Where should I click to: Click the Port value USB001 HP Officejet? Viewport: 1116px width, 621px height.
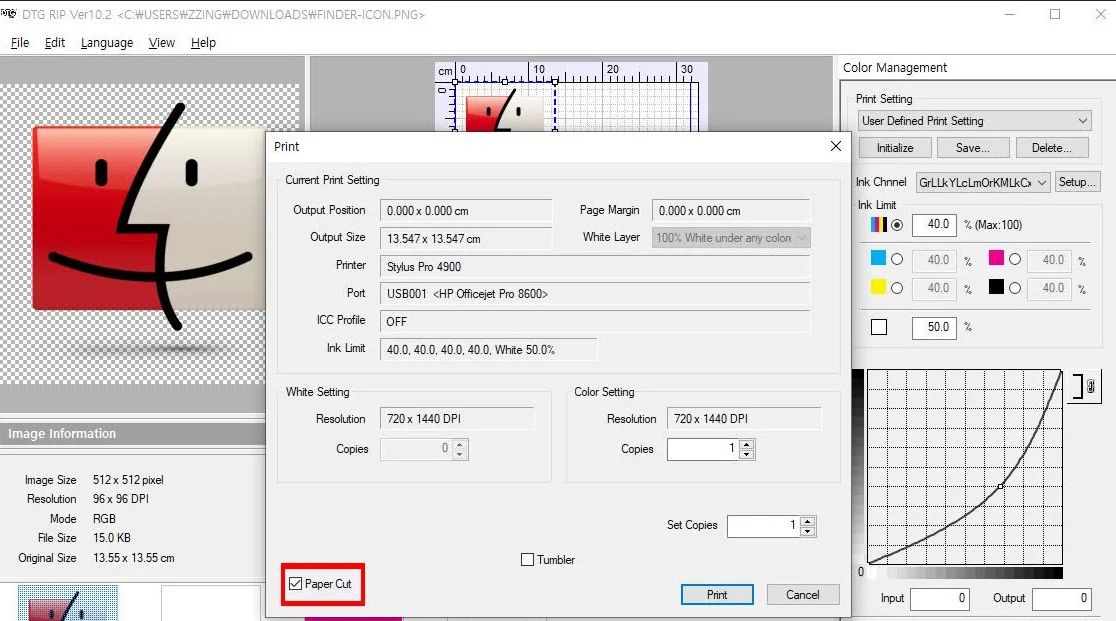pos(595,294)
